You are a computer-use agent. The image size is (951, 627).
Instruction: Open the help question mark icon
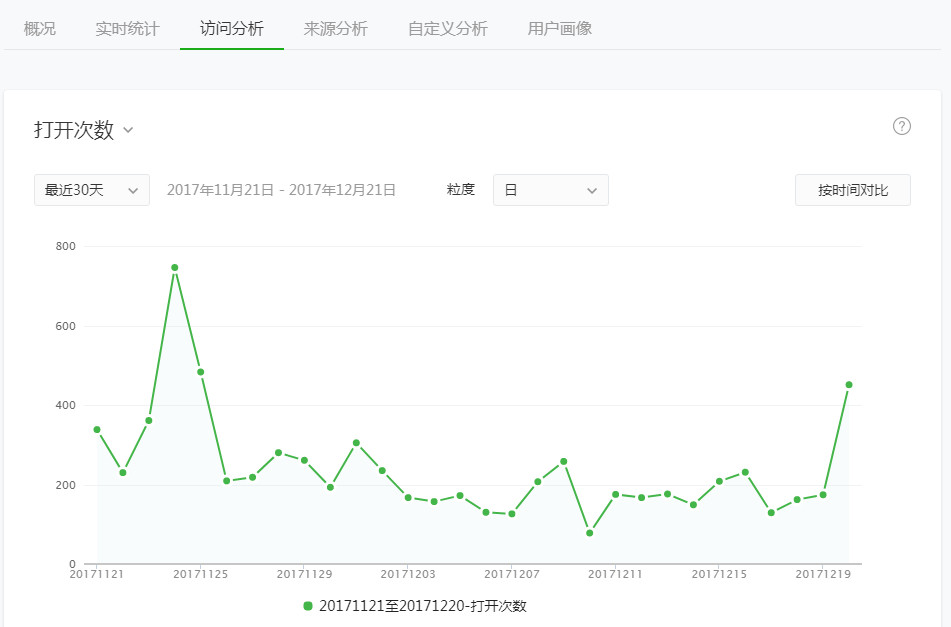pos(901,126)
